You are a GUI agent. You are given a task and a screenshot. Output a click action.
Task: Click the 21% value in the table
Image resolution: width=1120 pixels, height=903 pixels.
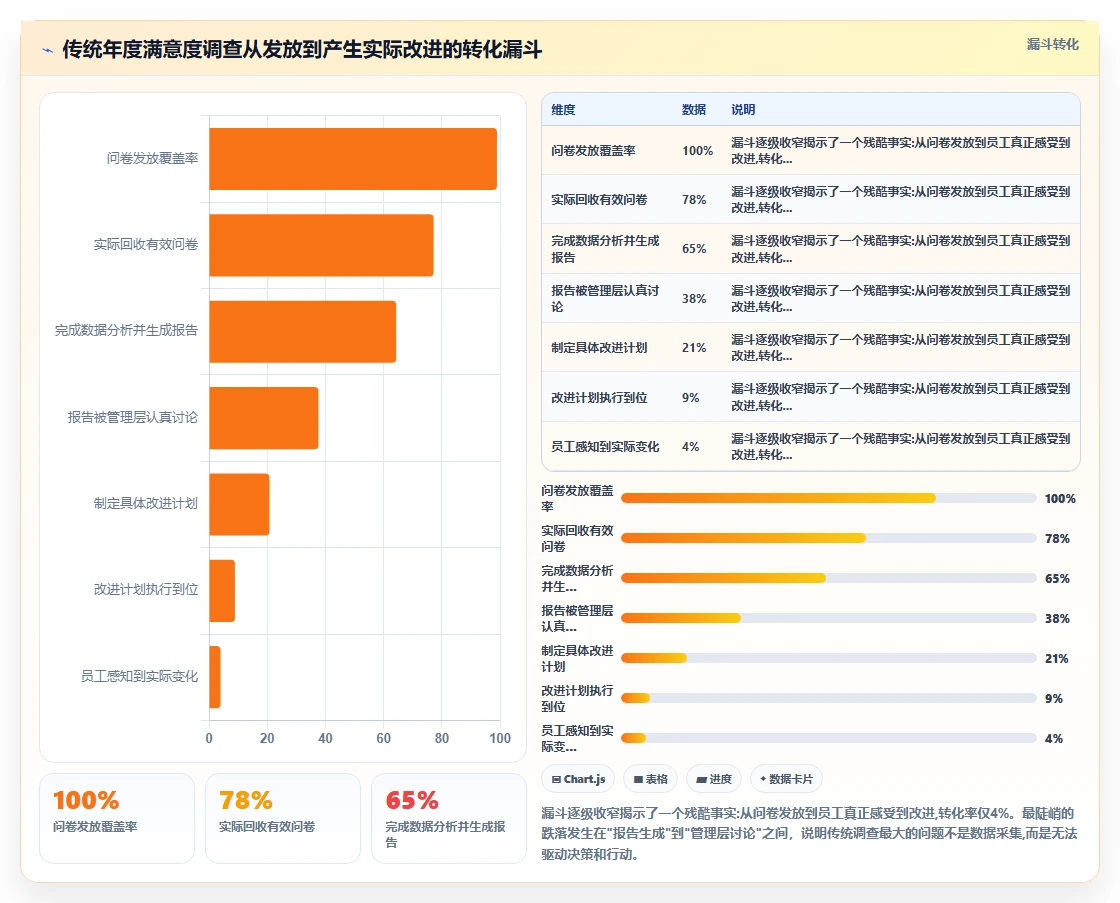[694, 347]
